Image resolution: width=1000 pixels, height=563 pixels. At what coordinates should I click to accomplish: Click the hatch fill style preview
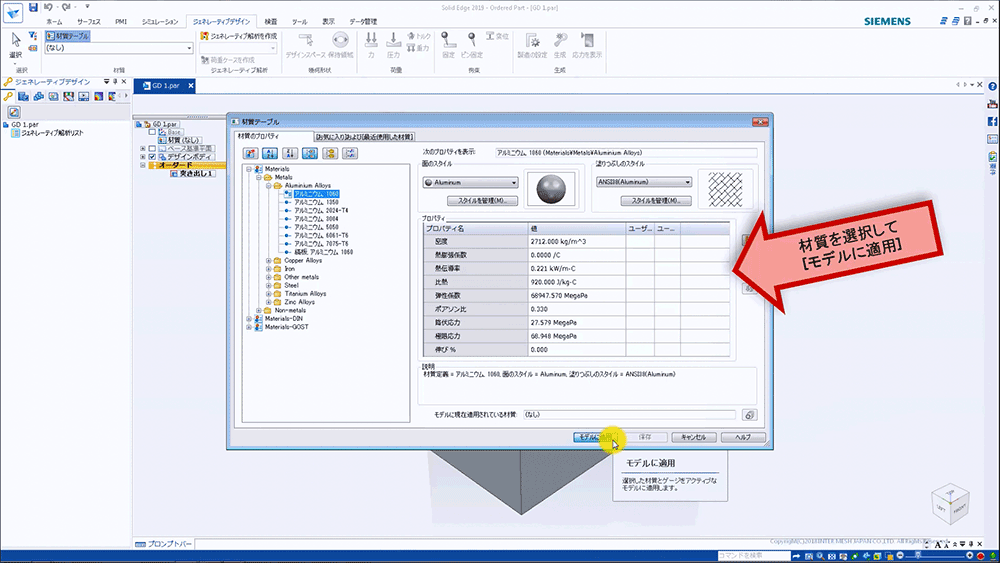tap(725, 189)
